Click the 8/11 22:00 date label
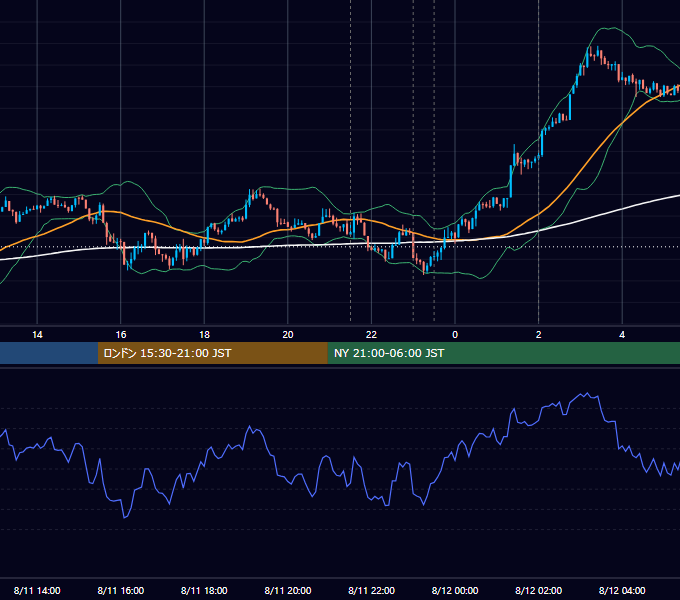 pos(371,590)
